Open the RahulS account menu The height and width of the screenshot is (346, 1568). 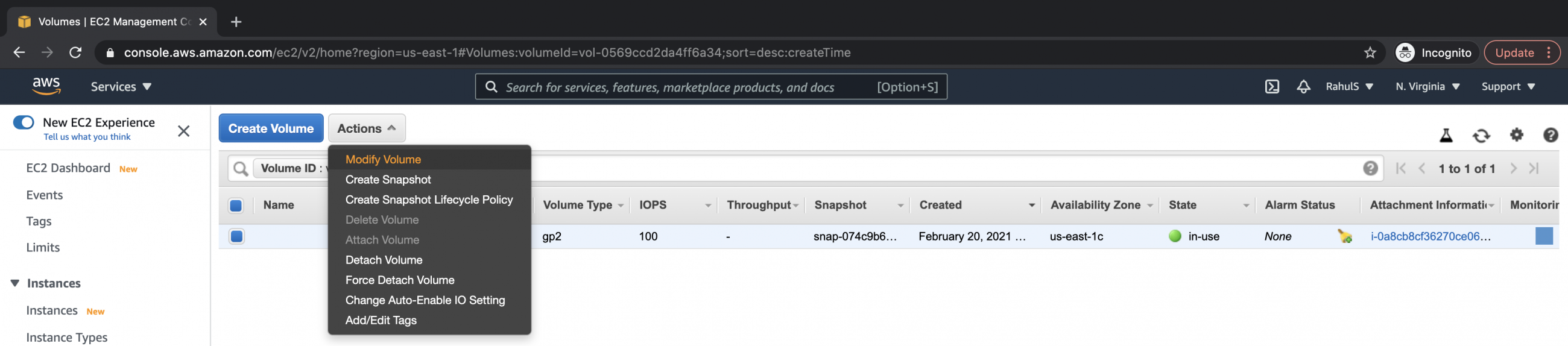coord(1349,86)
